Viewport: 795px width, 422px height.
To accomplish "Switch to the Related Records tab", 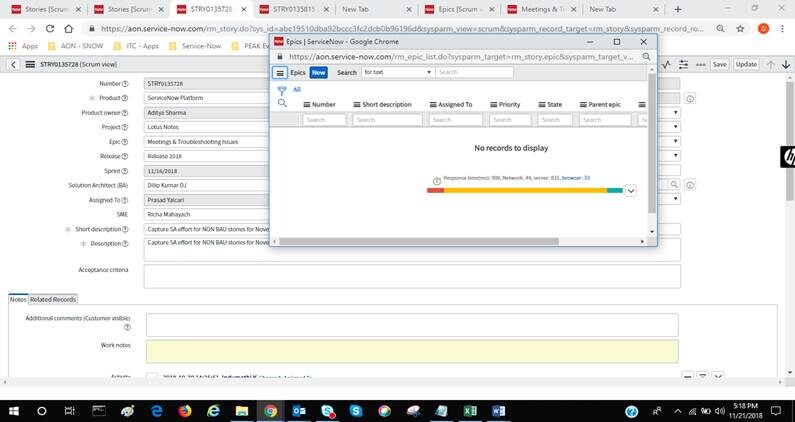I will coord(53,299).
